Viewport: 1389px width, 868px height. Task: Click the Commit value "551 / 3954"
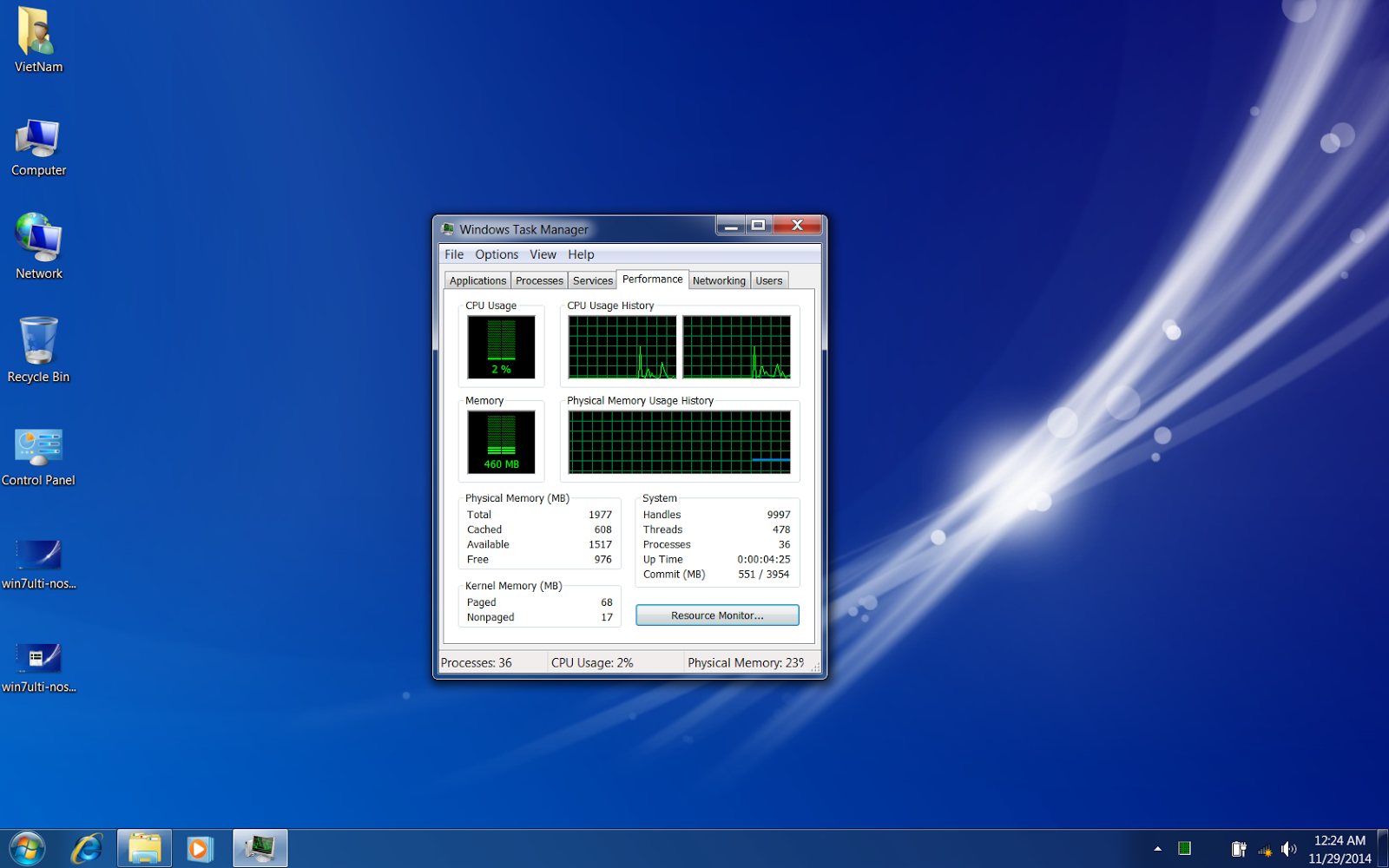tap(764, 574)
